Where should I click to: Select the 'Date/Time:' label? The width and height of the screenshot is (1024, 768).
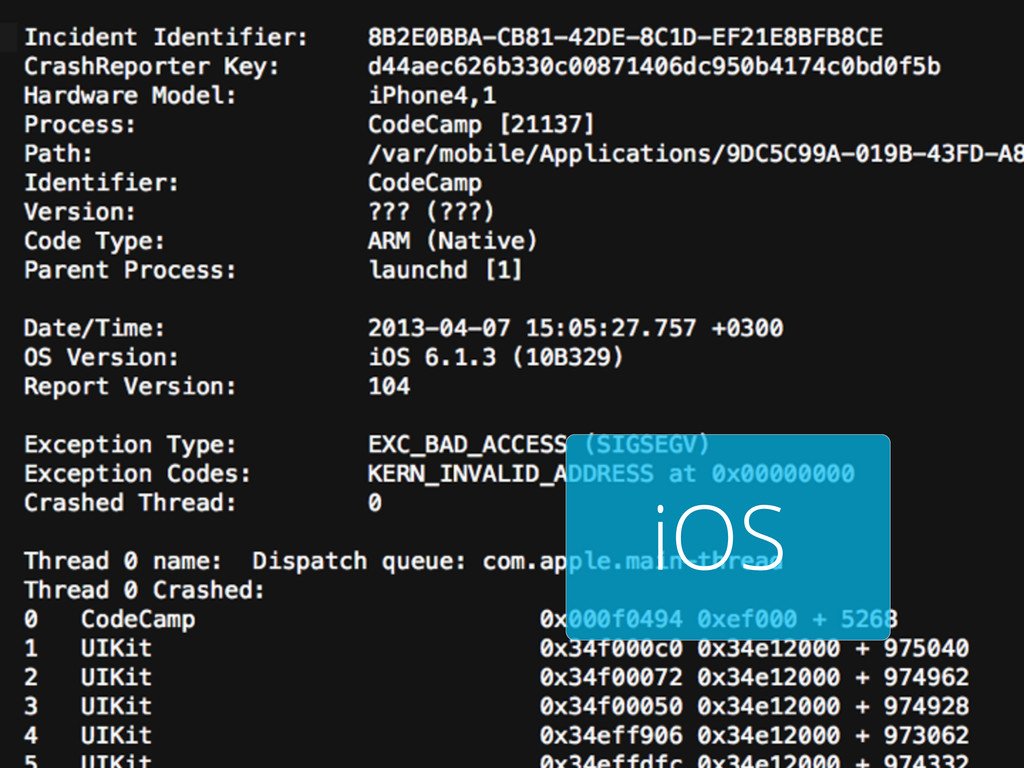click(x=94, y=328)
